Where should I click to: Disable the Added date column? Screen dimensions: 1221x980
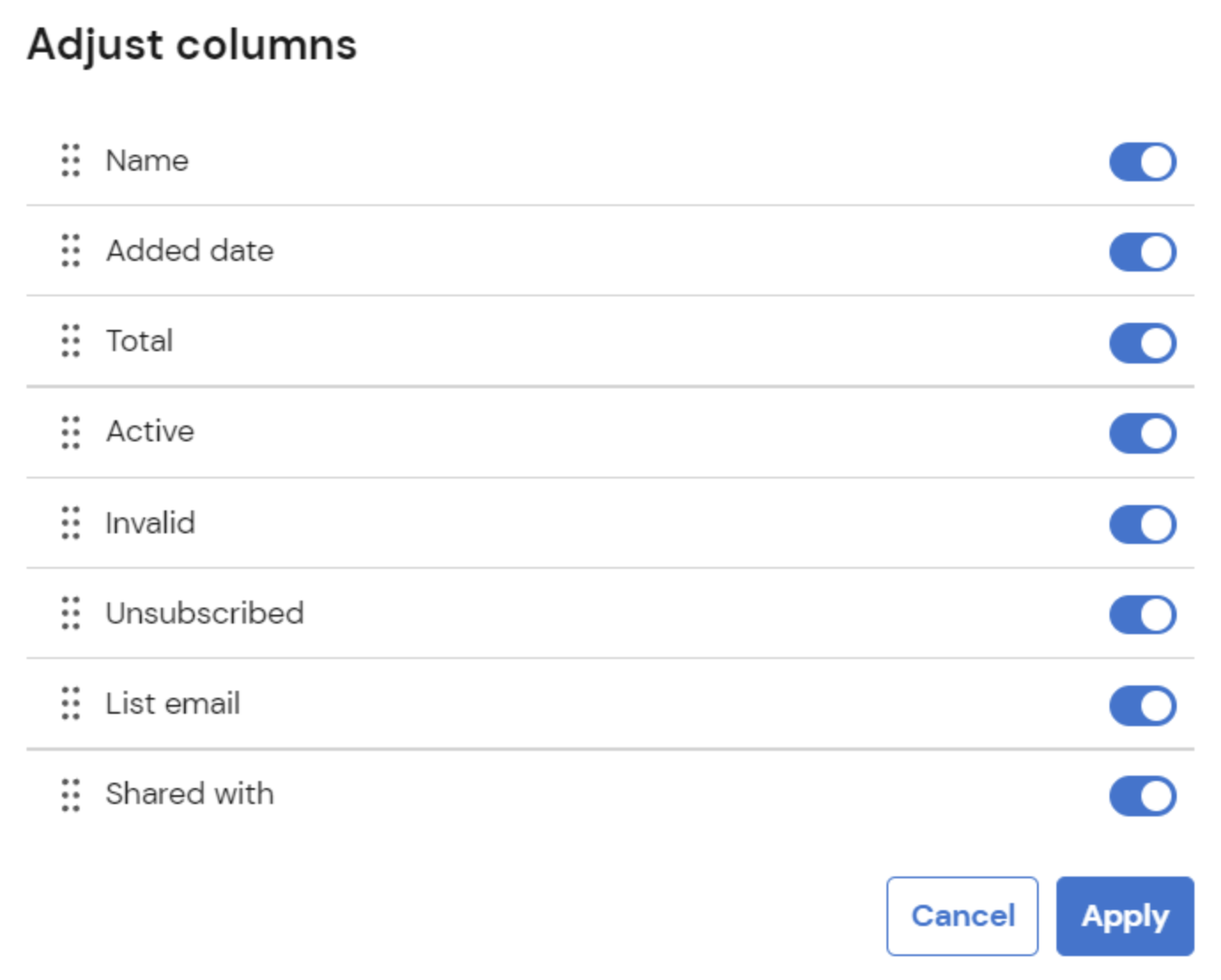(x=1142, y=252)
